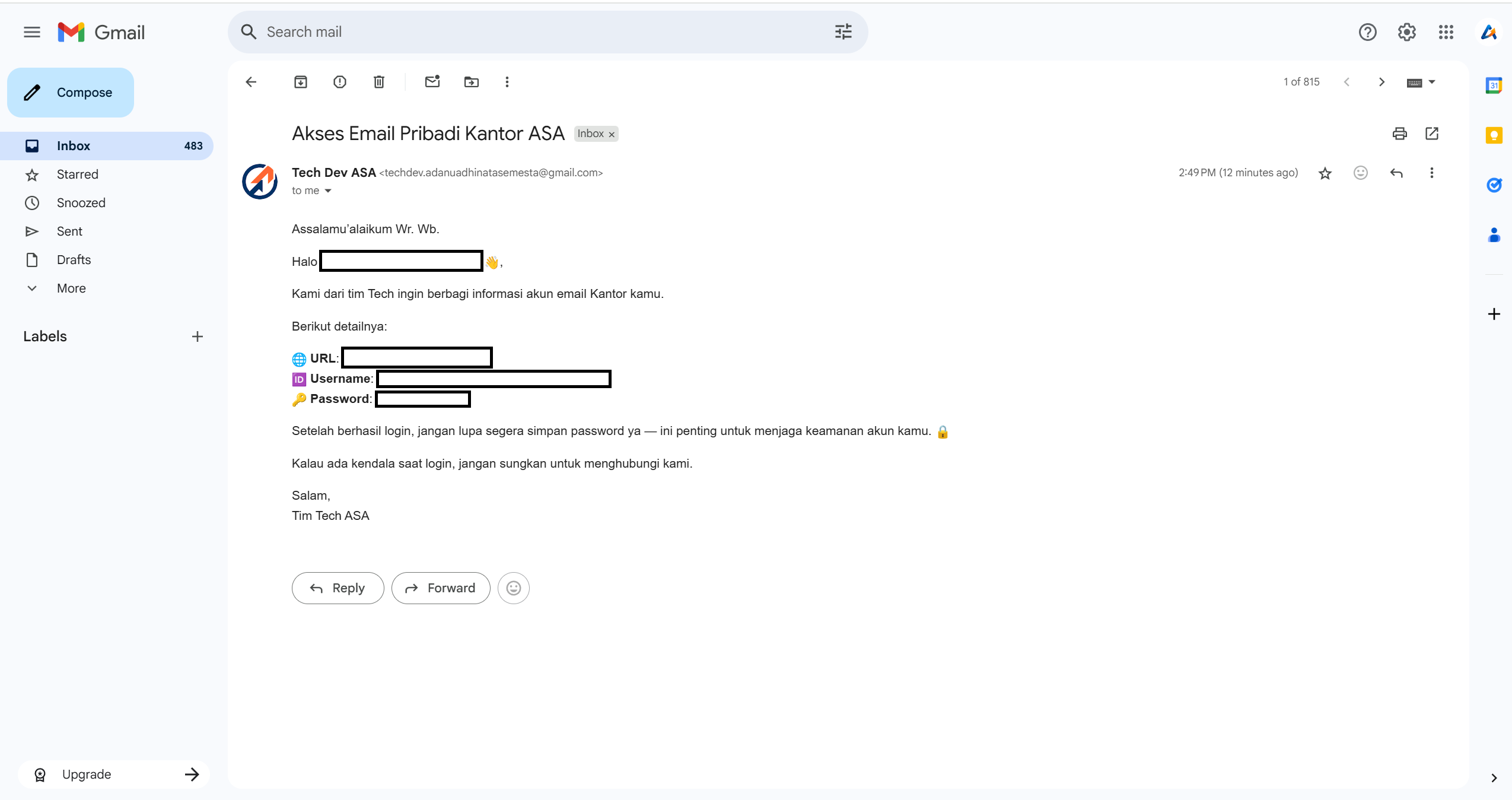Click the Move to folder icon
Screen dimensions: 1512x800
pyautogui.click(x=472, y=82)
